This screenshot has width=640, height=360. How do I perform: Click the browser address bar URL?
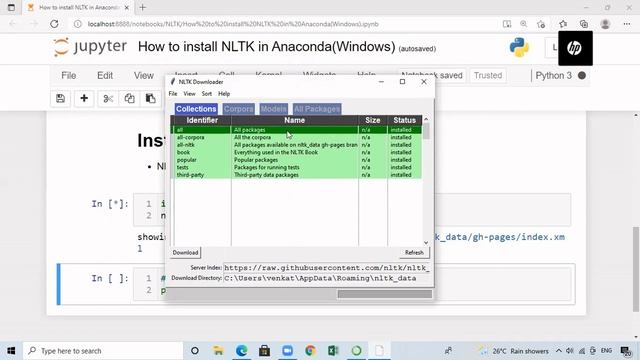point(233,24)
